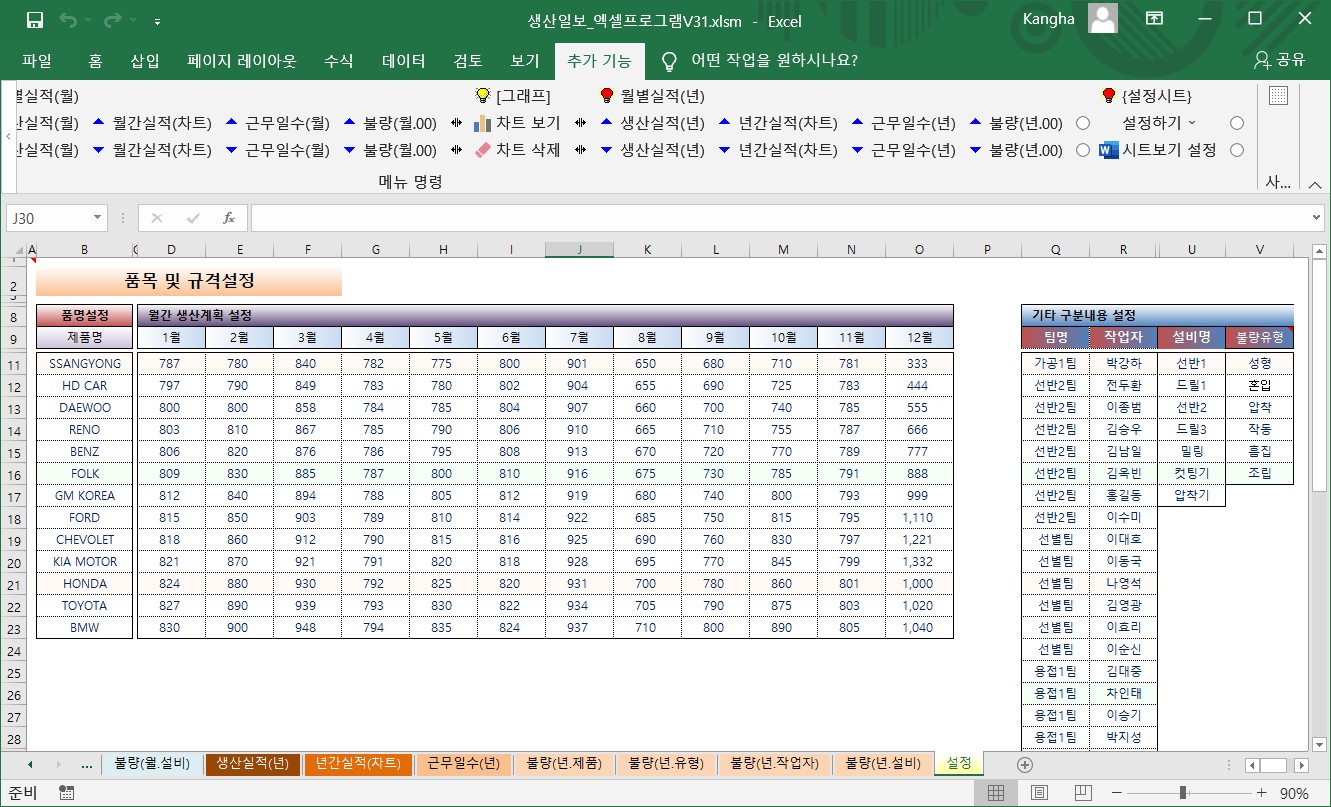1331x807 pixels.
Task: Switch to Normal view icon
Action: [x=996, y=793]
